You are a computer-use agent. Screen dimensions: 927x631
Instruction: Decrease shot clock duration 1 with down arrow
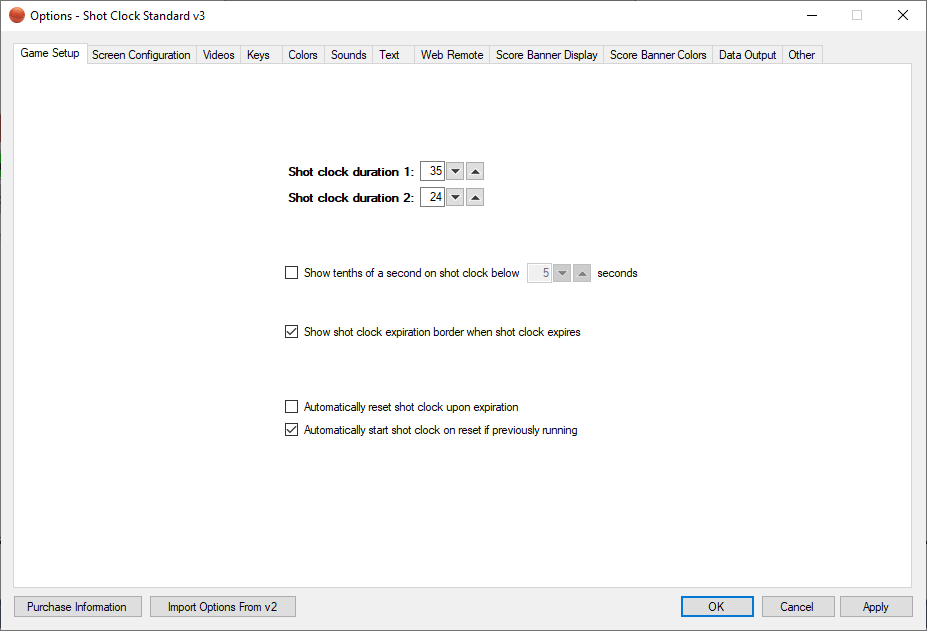pyautogui.click(x=455, y=172)
